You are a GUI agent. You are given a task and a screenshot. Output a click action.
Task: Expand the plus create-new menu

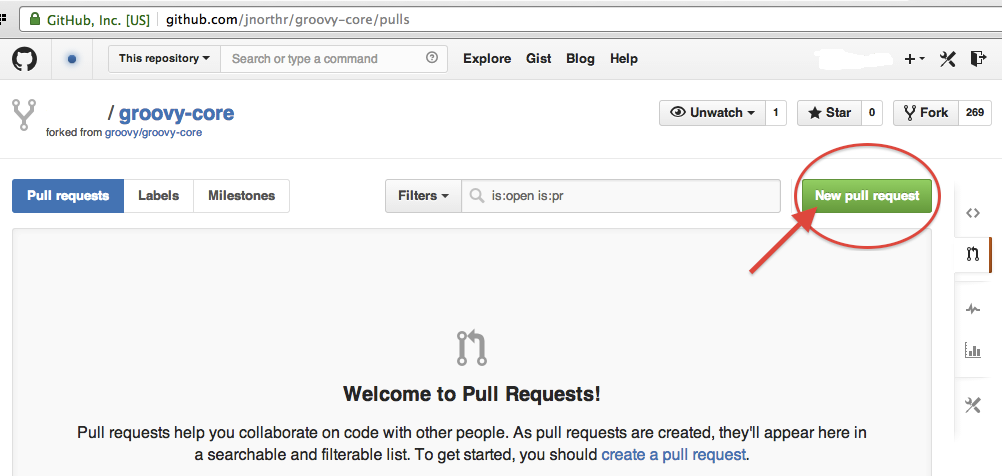(914, 59)
